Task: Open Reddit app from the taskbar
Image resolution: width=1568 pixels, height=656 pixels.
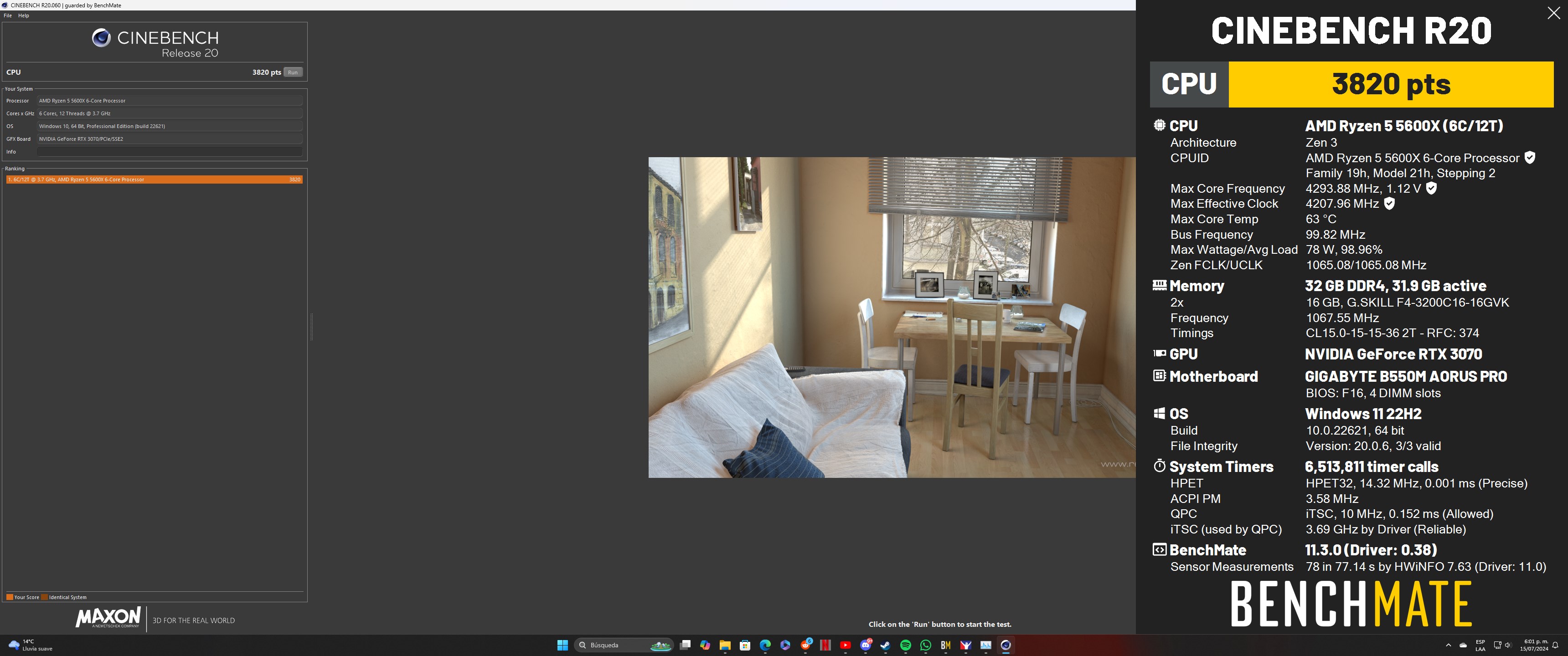Action: (806, 645)
